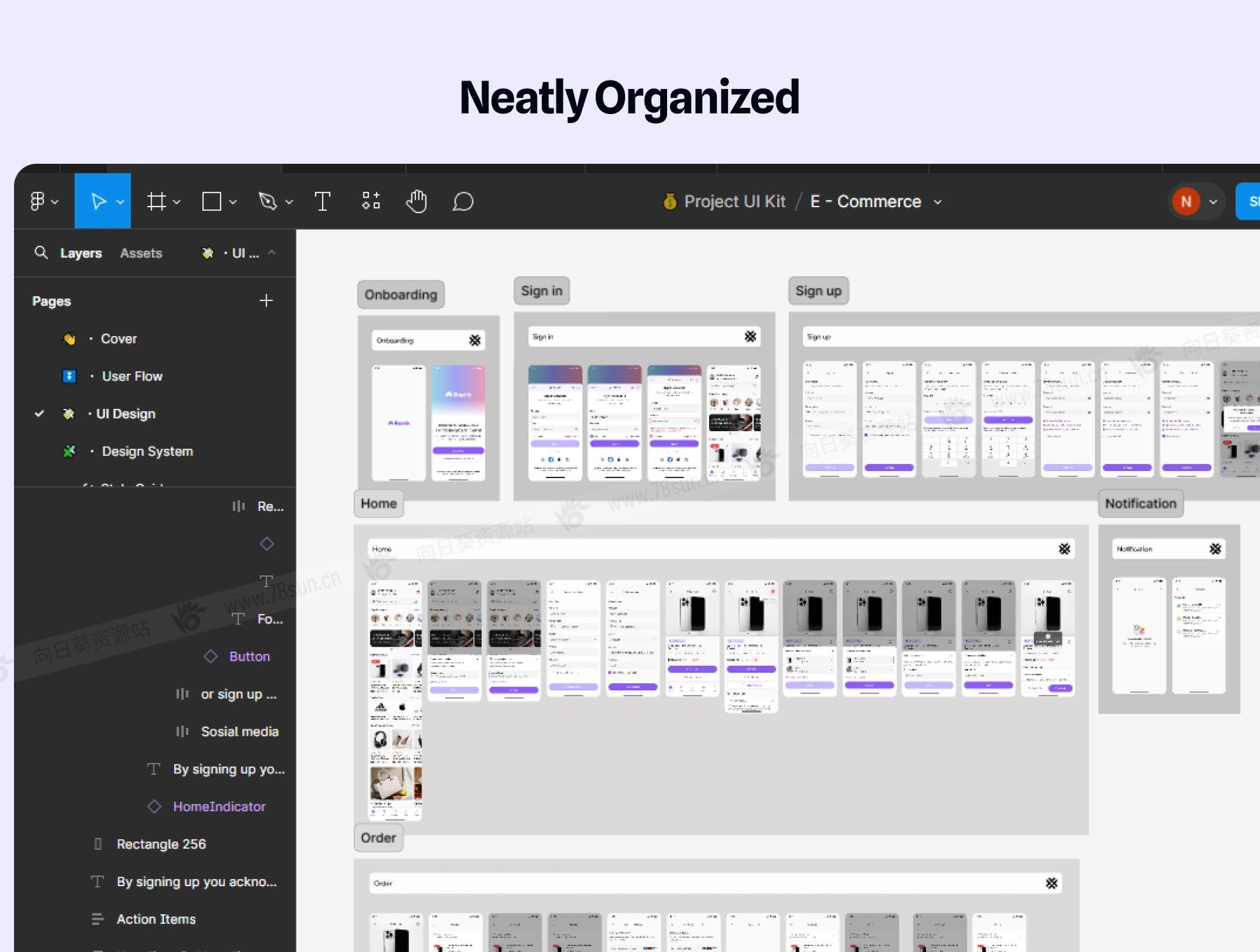Open the user avatar N dropdown
The width and height of the screenshot is (1260, 952).
click(1213, 202)
